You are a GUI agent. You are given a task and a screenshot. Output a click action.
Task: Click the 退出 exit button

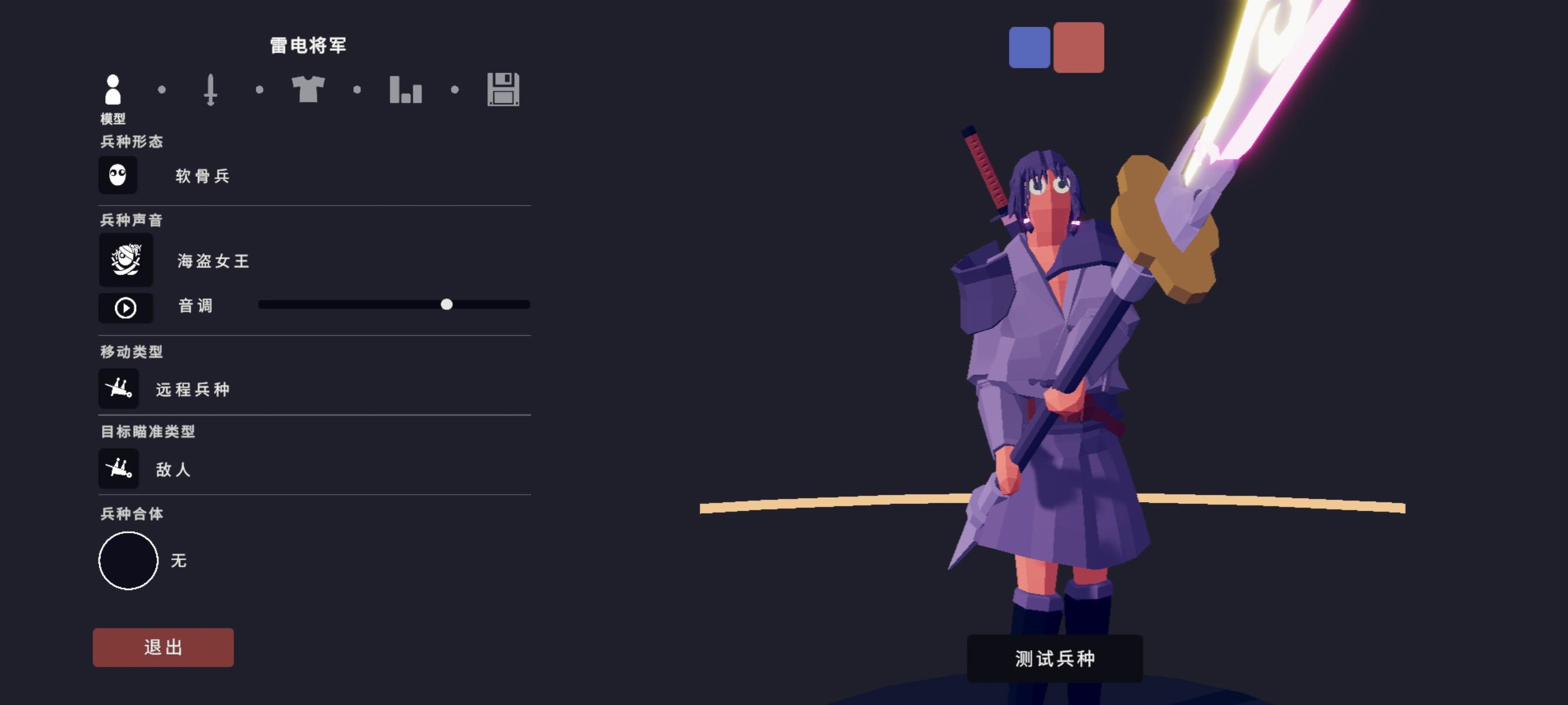click(x=163, y=647)
